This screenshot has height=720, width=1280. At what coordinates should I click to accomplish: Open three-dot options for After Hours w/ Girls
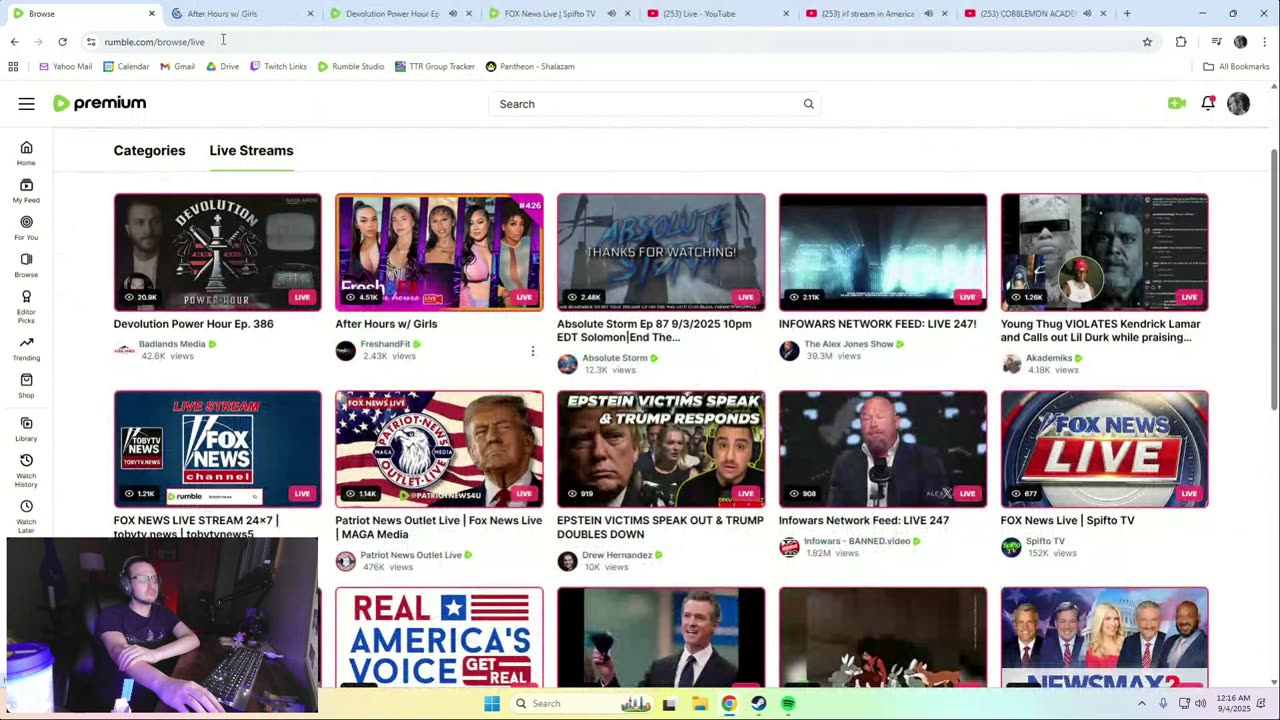pyautogui.click(x=532, y=351)
